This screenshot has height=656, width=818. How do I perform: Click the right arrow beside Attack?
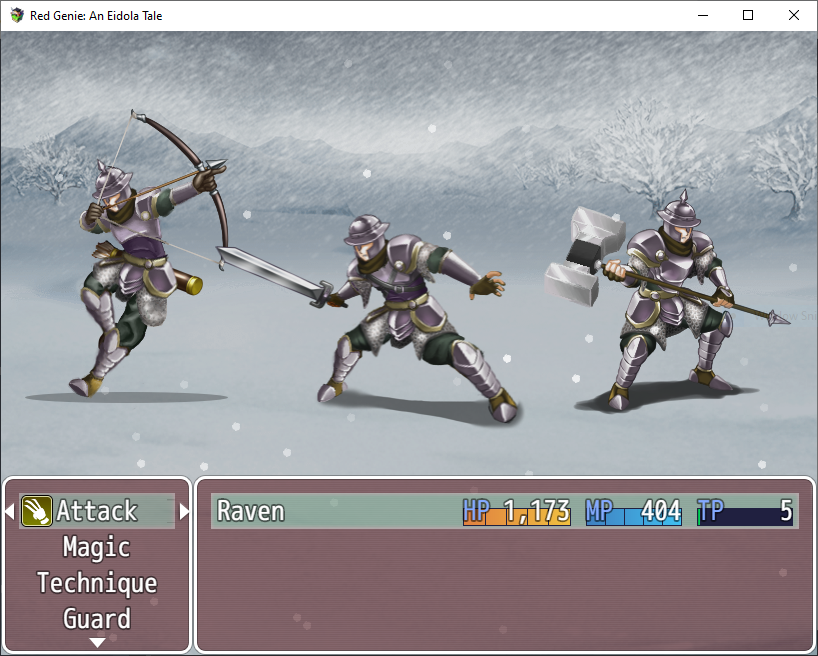point(184,511)
